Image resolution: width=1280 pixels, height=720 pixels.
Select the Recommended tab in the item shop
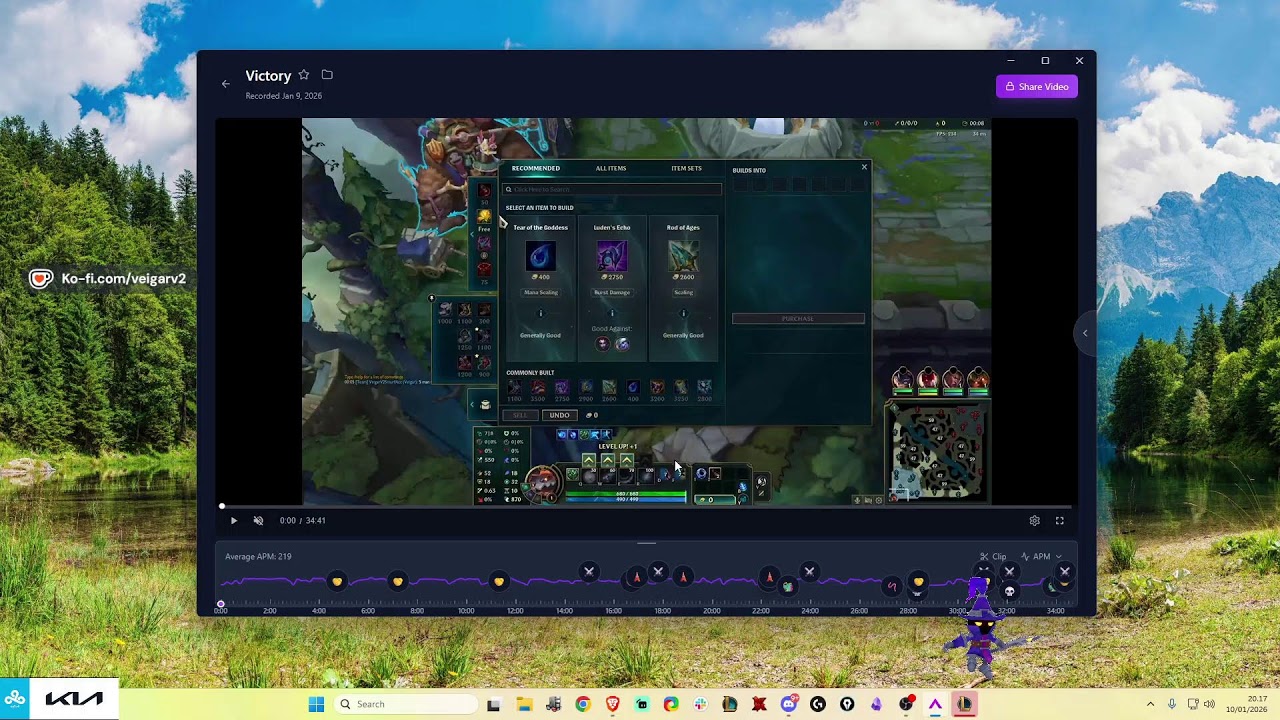coord(536,168)
